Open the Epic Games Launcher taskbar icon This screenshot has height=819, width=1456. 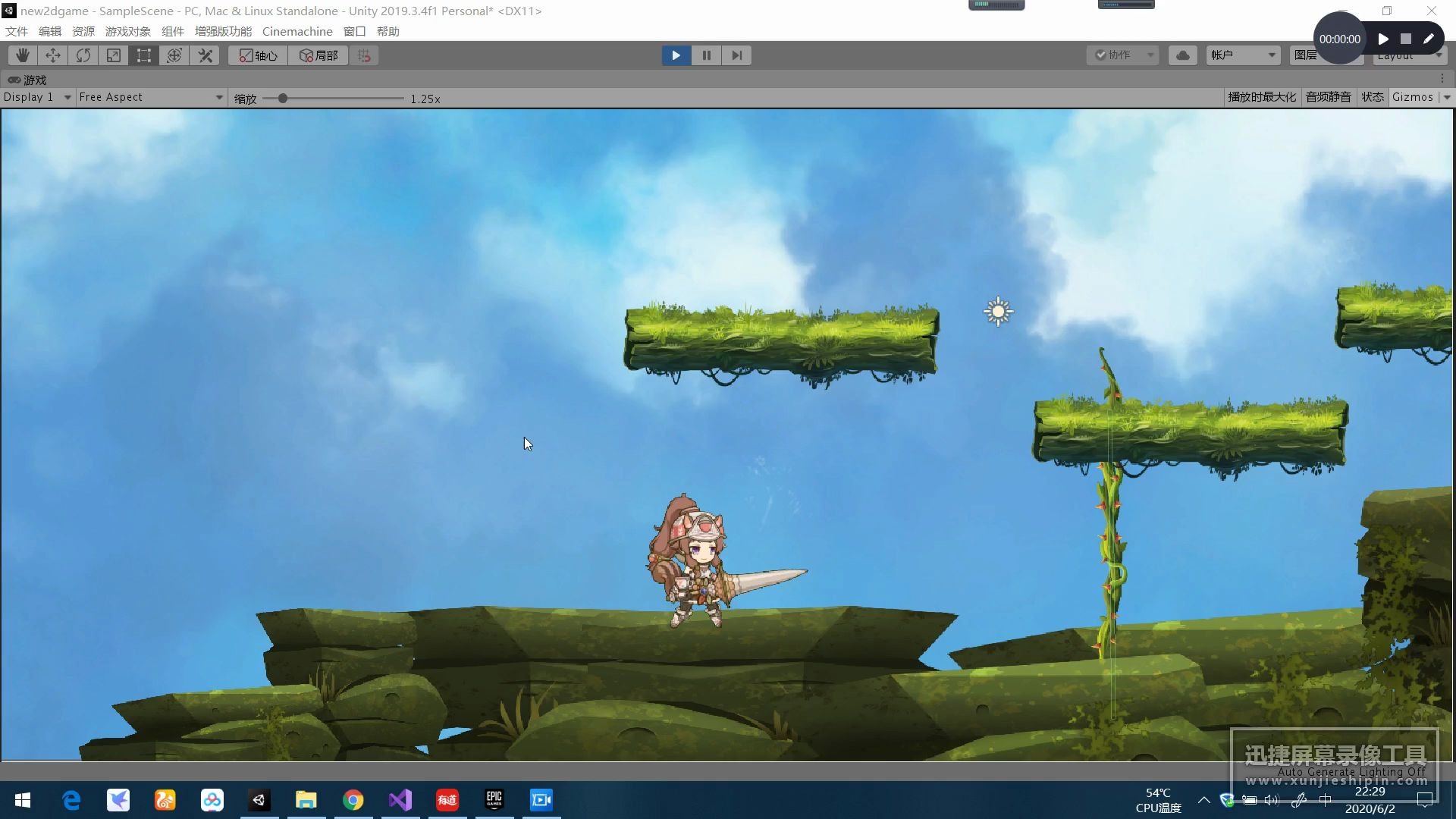pos(494,800)
